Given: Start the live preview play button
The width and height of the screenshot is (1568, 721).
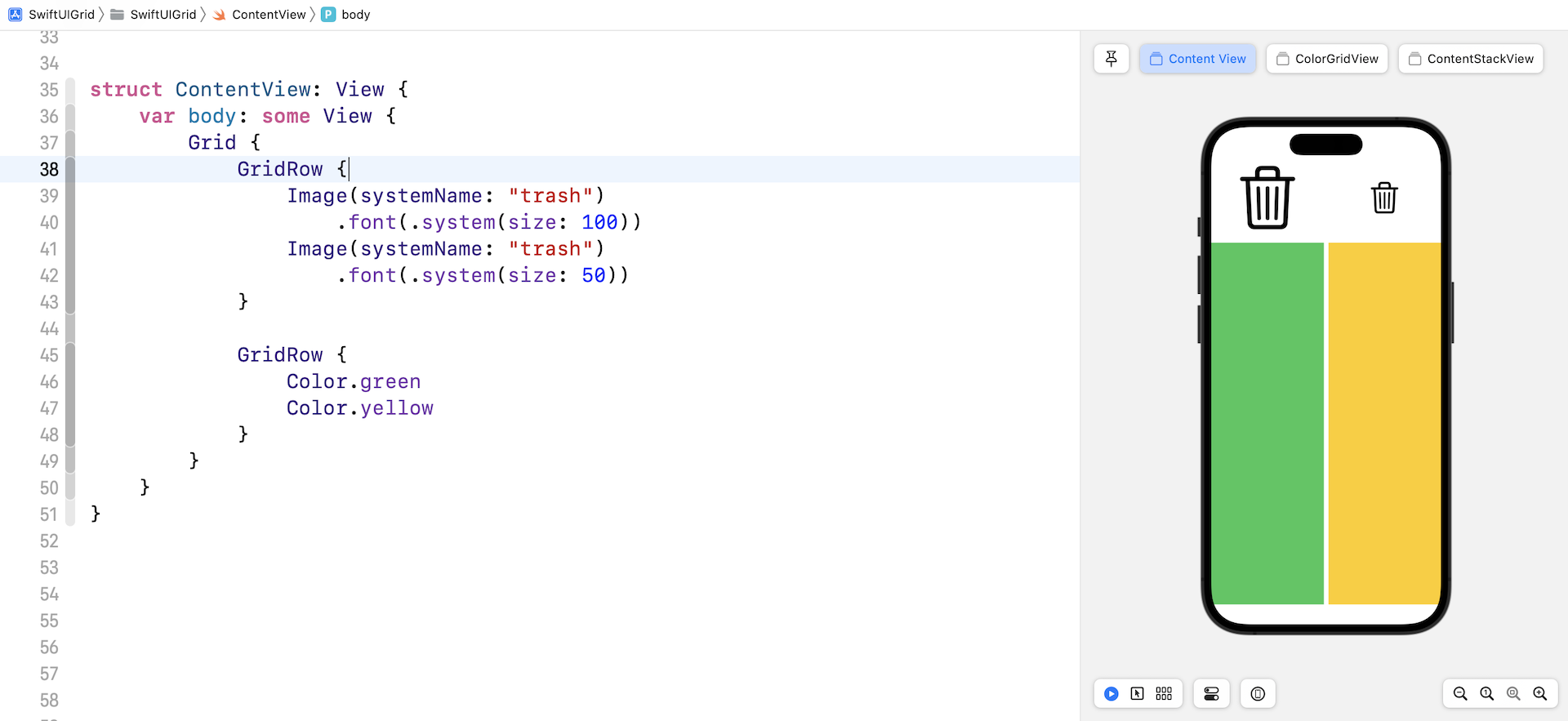Looking at the screenshot, I should [x=1111, y=694].
